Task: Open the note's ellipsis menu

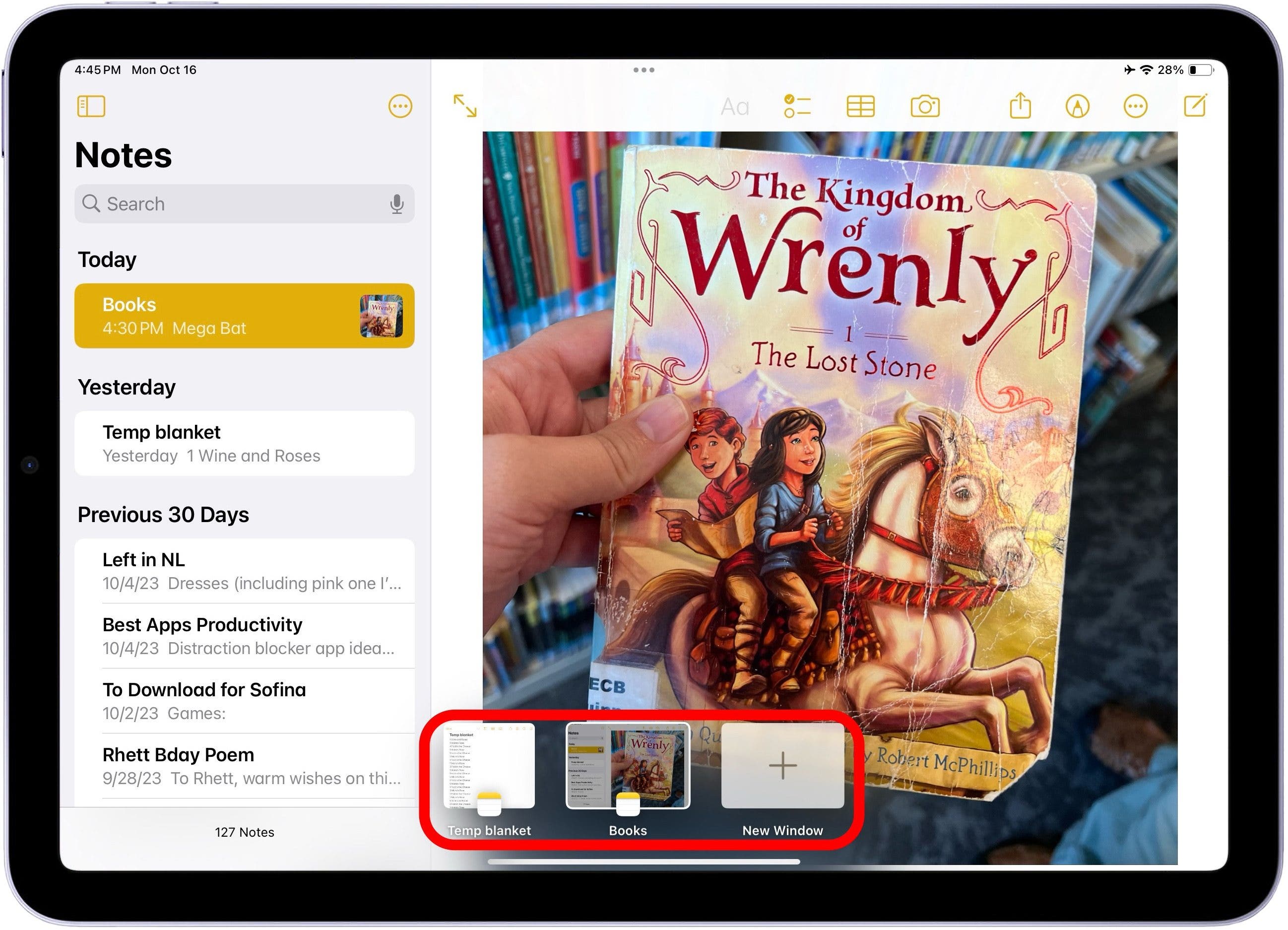Action: coord(1135,106)
